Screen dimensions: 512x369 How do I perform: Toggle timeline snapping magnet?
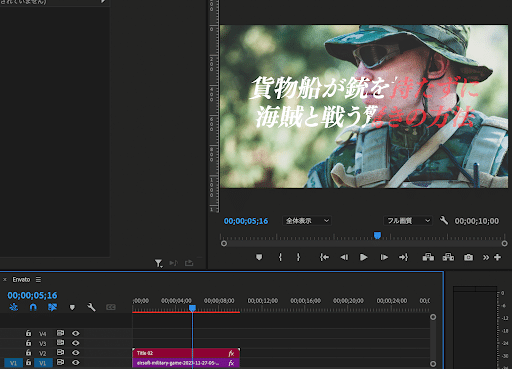pos(33,307)
